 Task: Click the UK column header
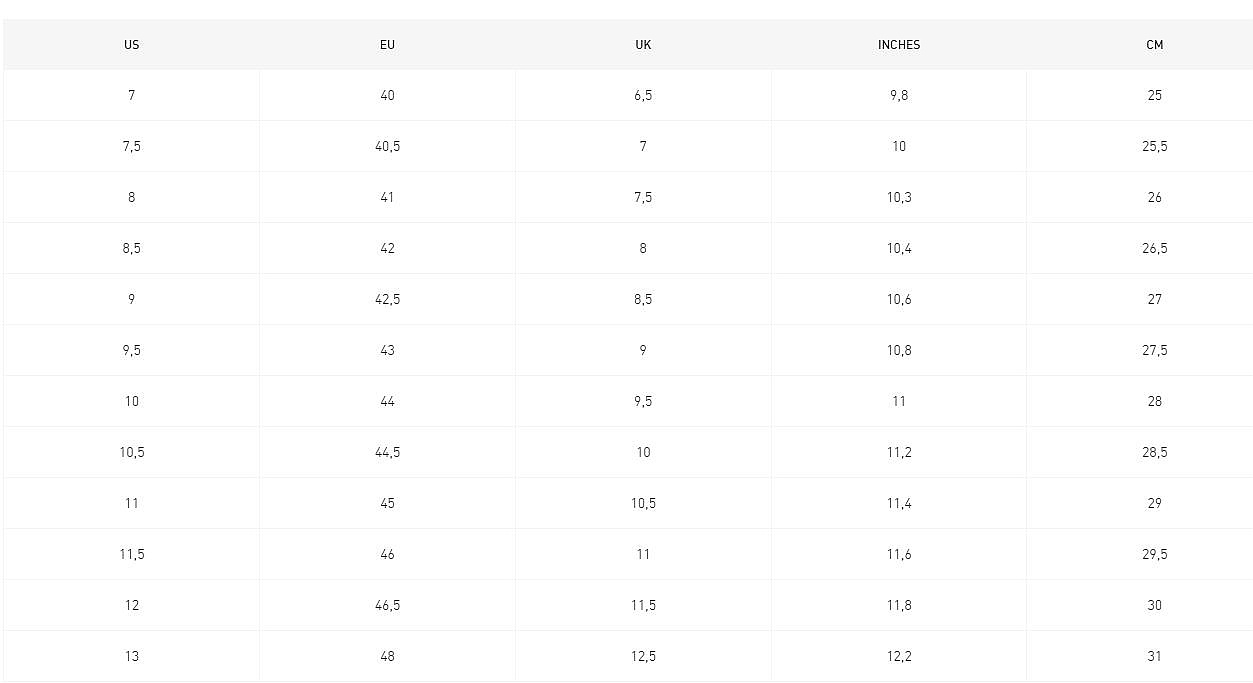pos(643,45)
